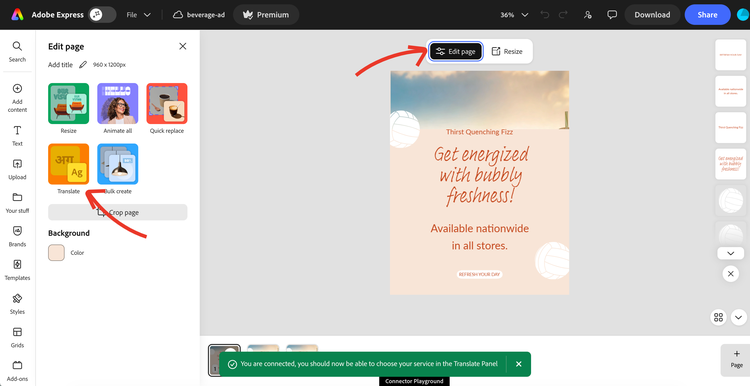This screenshot has width=750, height=386.
Task: Close the Edit page panel
Action: pyautogui.click(x=183, y=46)
